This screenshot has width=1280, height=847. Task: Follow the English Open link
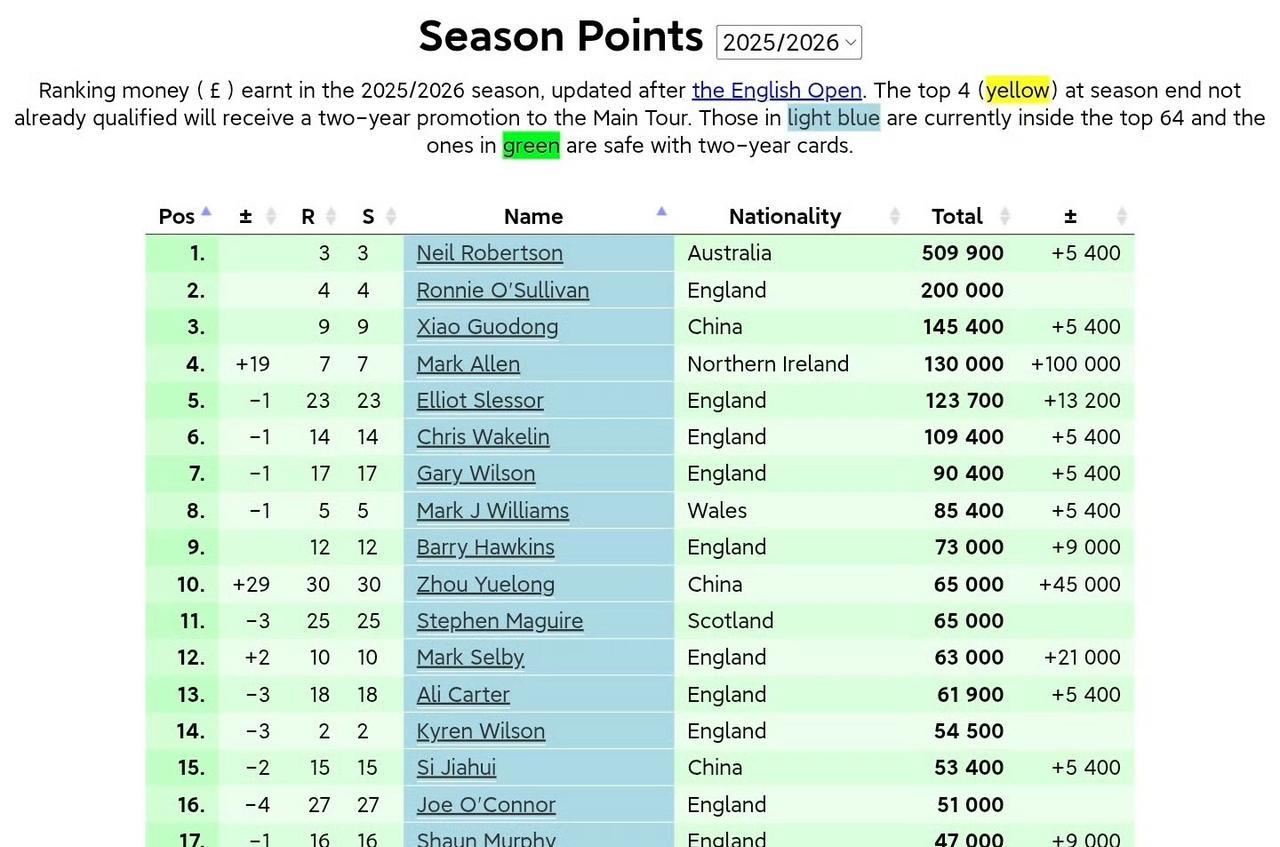tap(776, 90)
